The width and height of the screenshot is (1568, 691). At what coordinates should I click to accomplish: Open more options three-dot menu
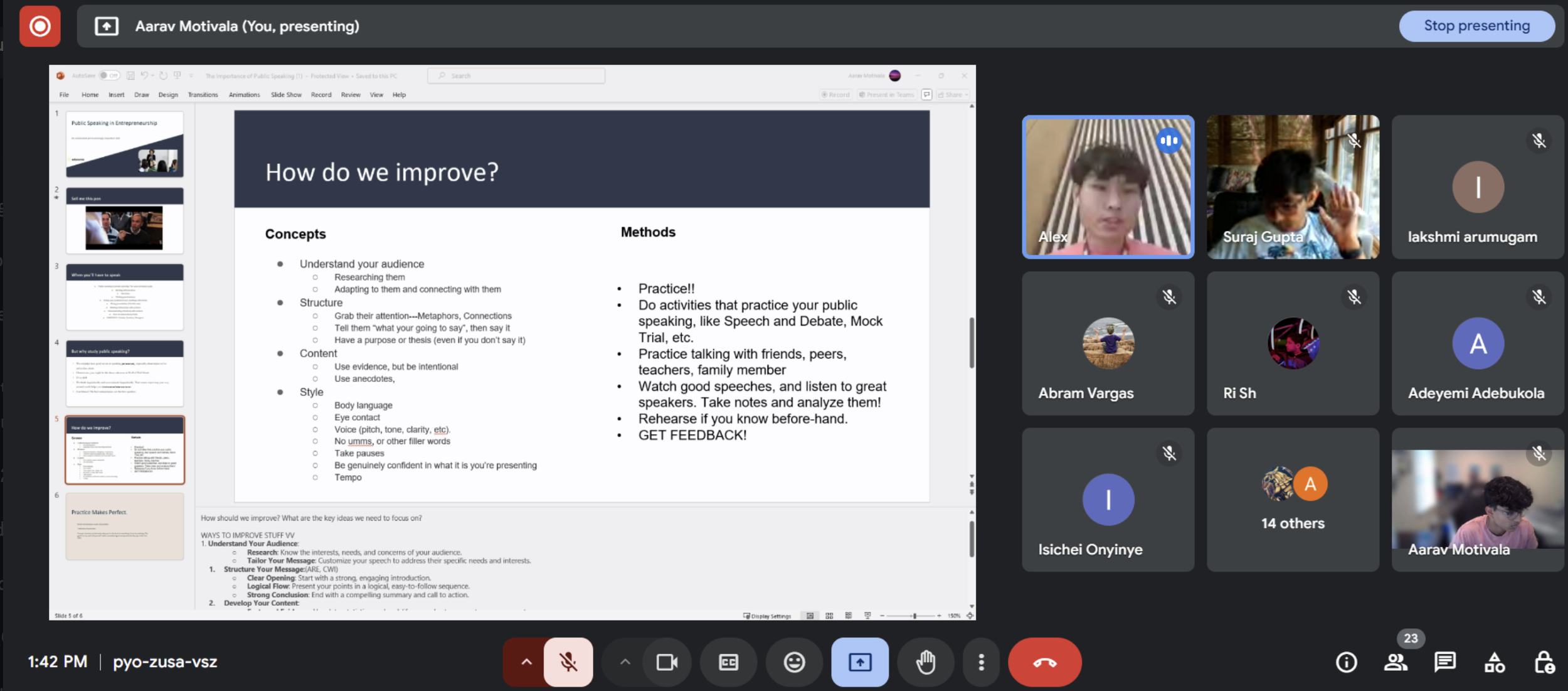point(981,662)
